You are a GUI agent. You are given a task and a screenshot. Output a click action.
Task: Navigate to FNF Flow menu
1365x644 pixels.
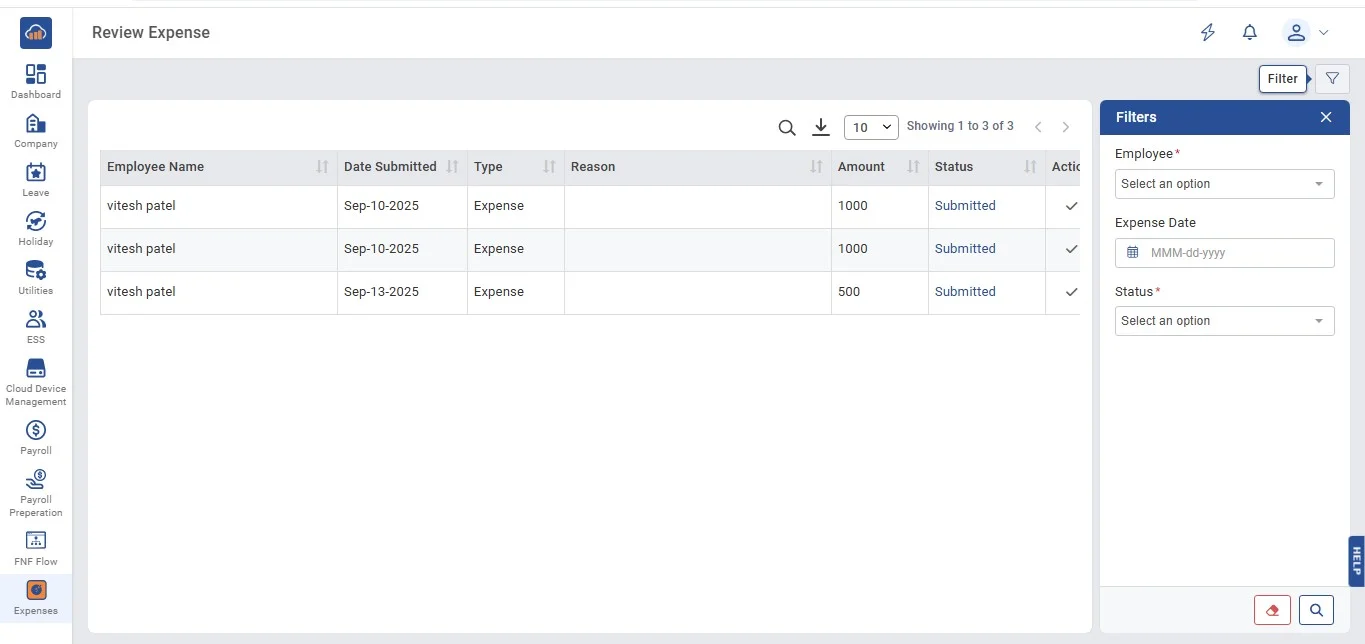(x=36, y=549)
